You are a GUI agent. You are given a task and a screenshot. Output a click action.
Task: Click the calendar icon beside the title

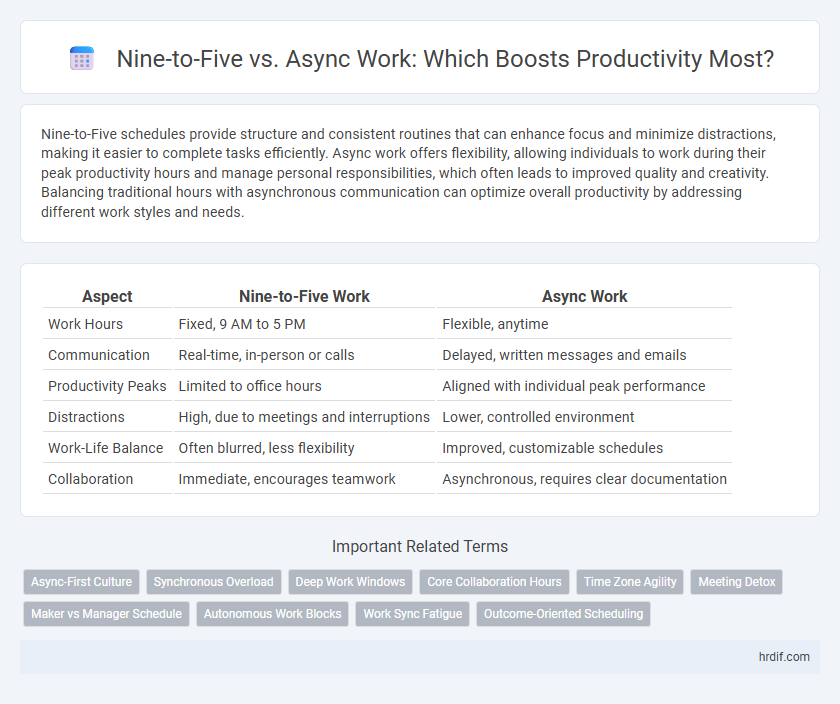pos(82,58)
